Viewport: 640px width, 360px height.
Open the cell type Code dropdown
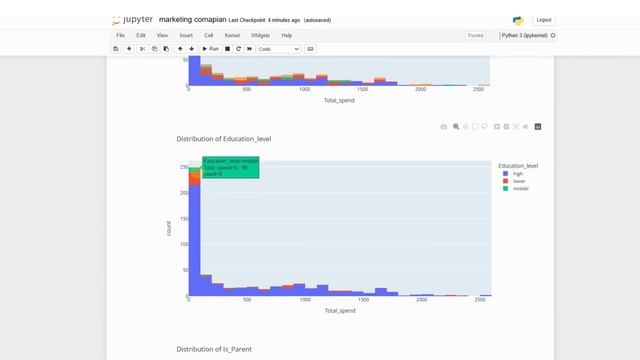(x=279, y=49)
